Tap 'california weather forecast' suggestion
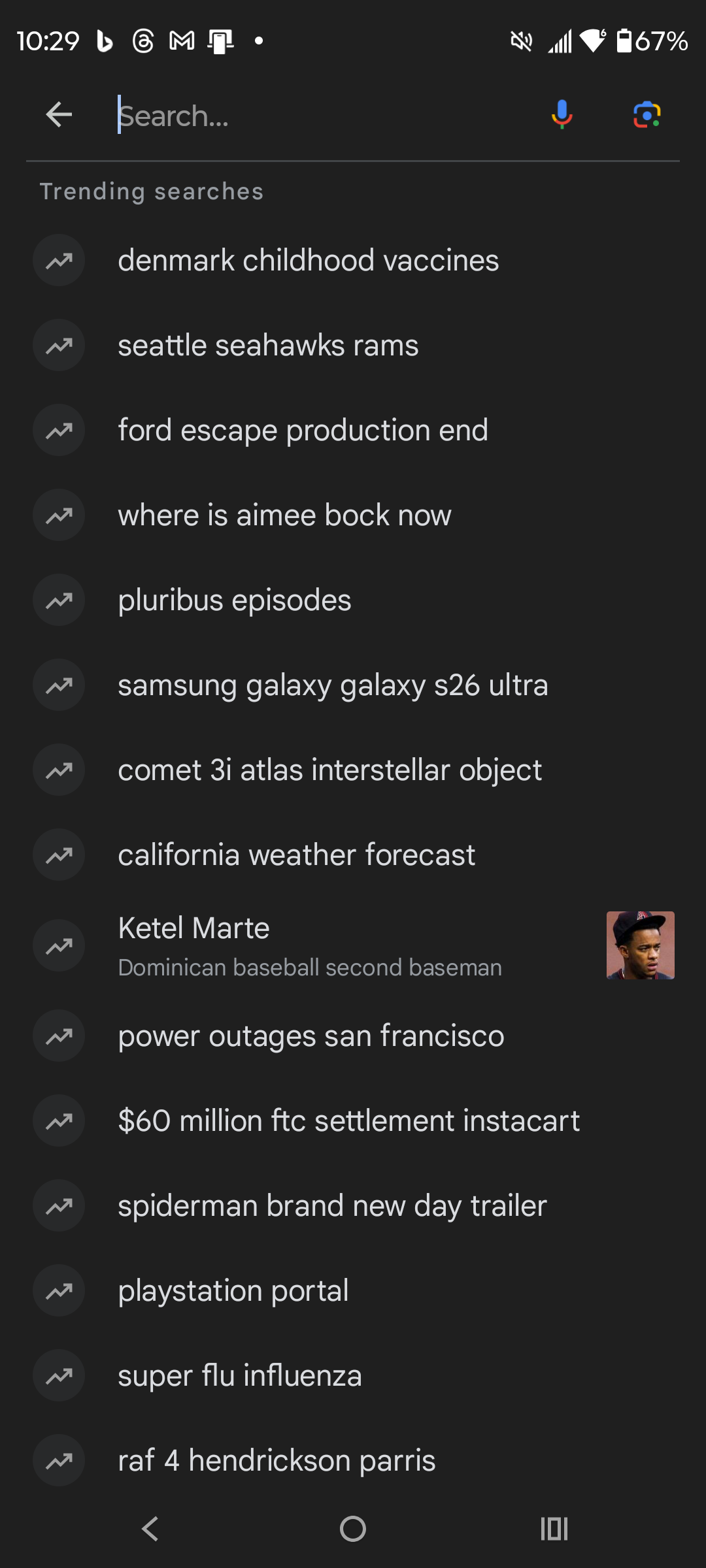Image resolution: width=706 pixels, height=1568 pixels. (296, 855)
